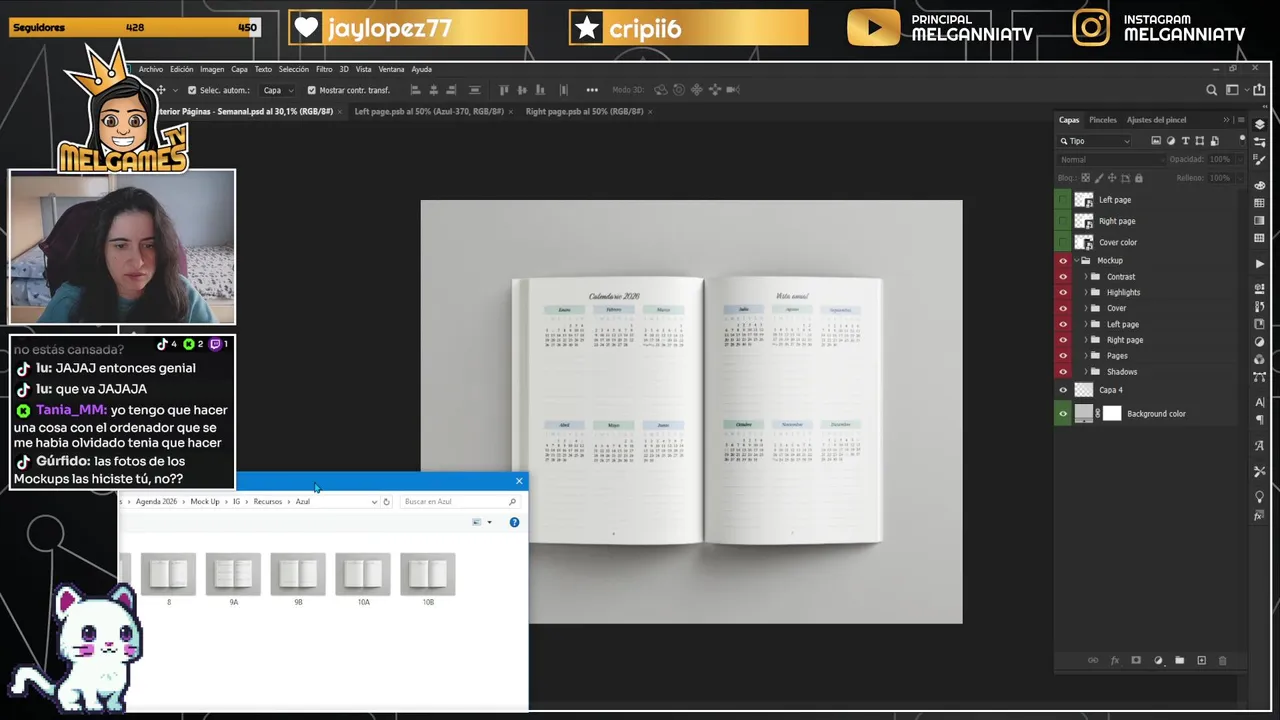This screenshot has height=720, width=1280.
Task: Hide the Contrast group
Action: [1062, 277]
